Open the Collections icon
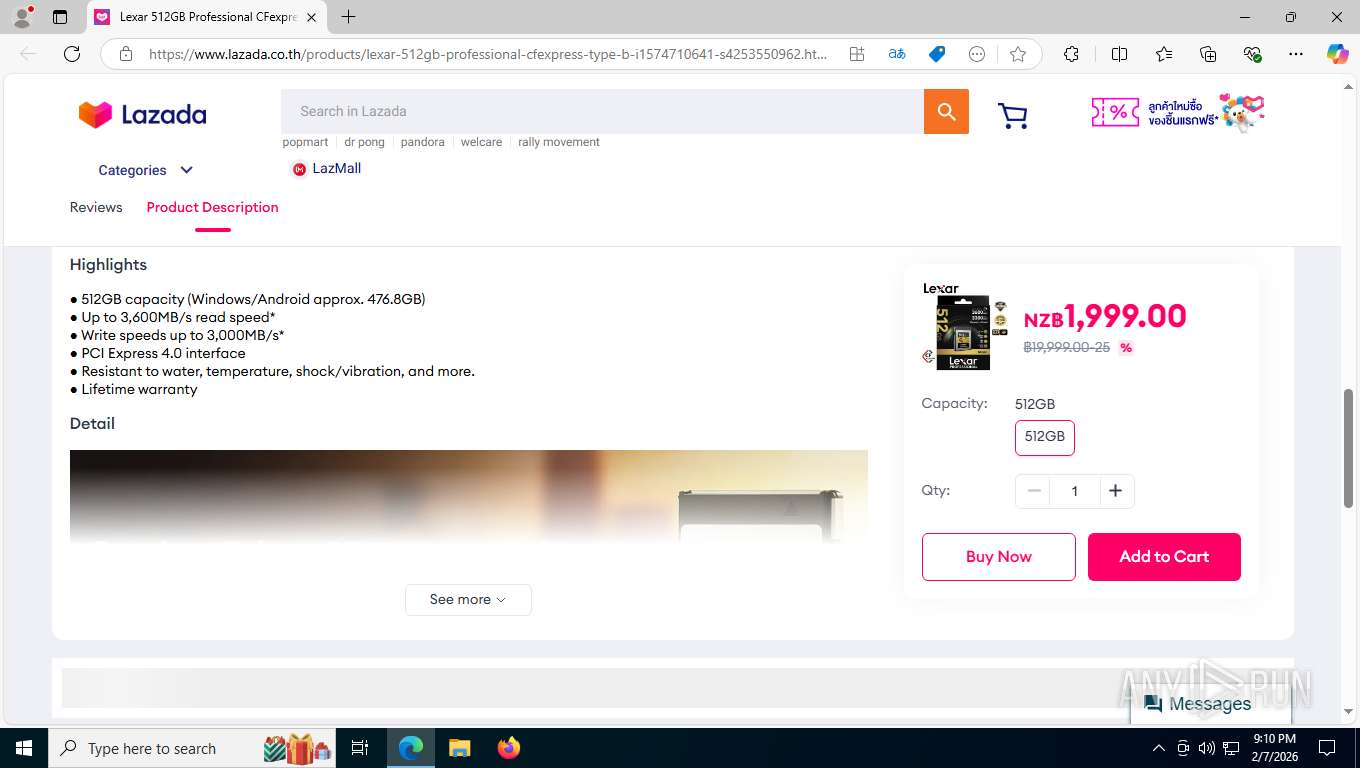Image resolution: width=1360 pixels, height=768 pixels. click(1208, 54)
